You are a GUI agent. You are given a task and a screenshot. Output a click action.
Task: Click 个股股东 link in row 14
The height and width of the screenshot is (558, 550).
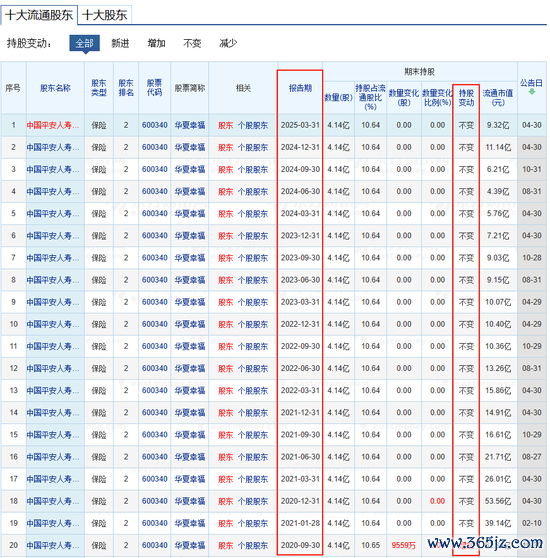pyautogui.click(x=253, y=412)
